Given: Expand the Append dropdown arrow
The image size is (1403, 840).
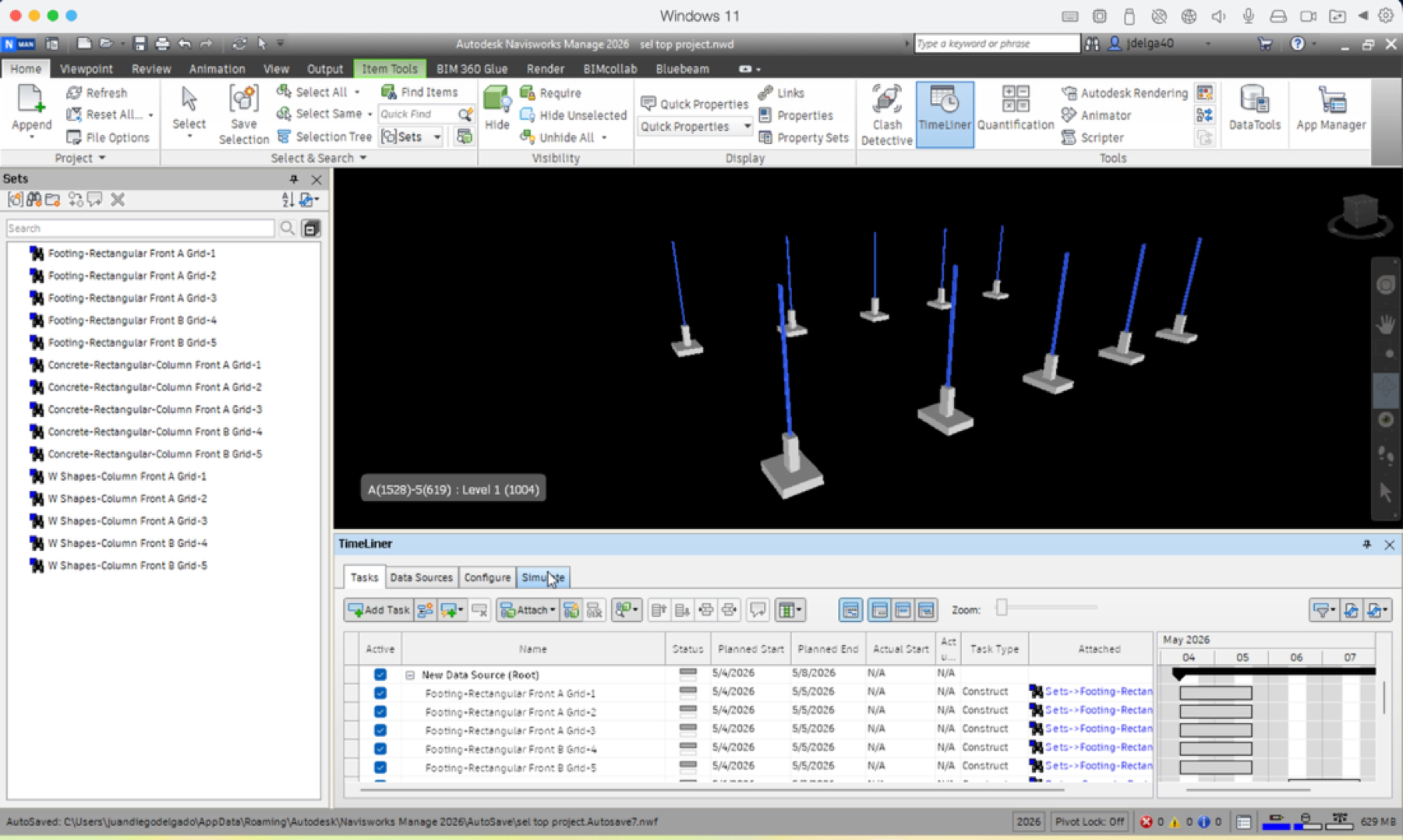Looking at the screenshot, I should [32, 138].
